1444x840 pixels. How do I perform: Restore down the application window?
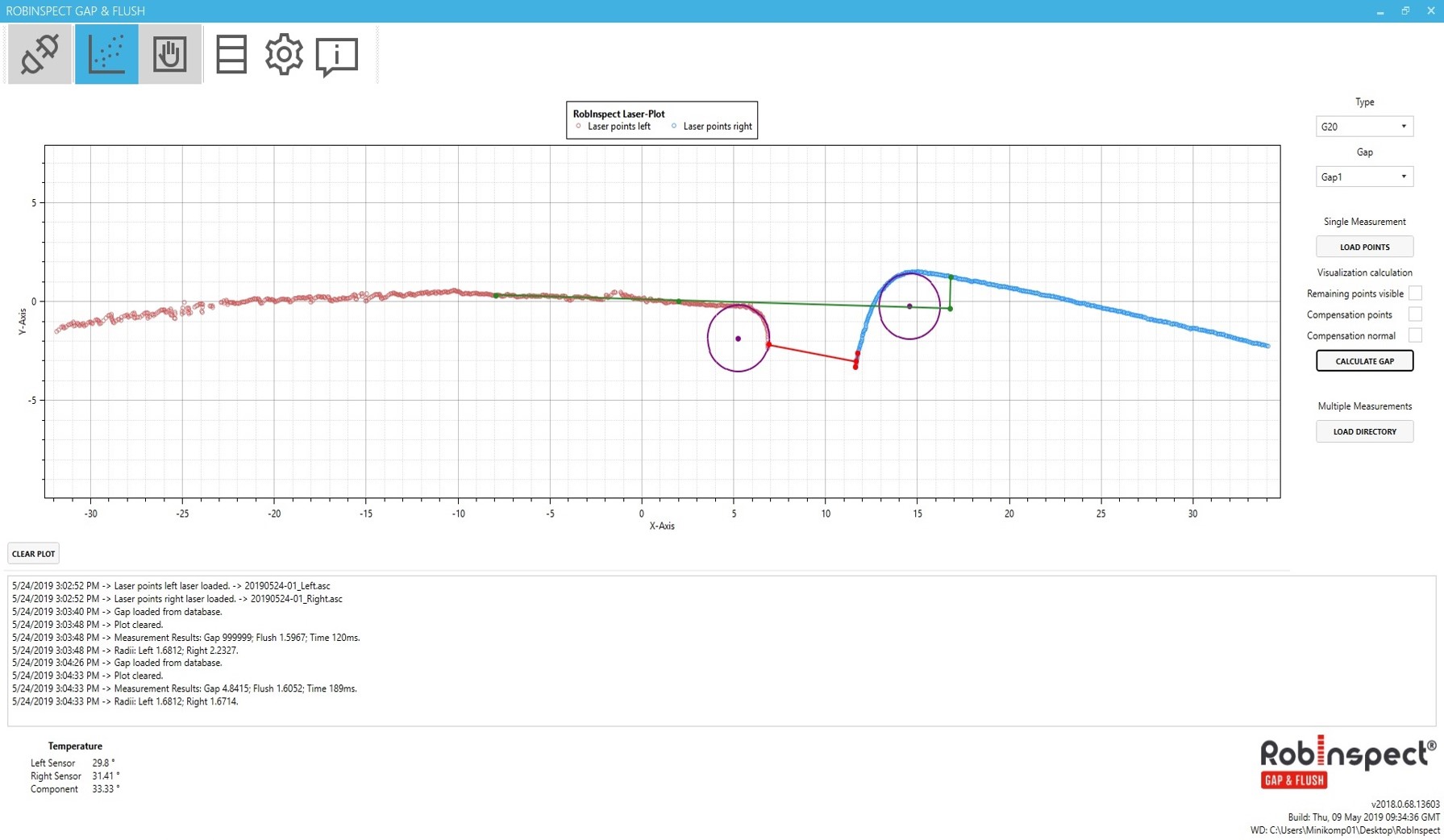1405,10
